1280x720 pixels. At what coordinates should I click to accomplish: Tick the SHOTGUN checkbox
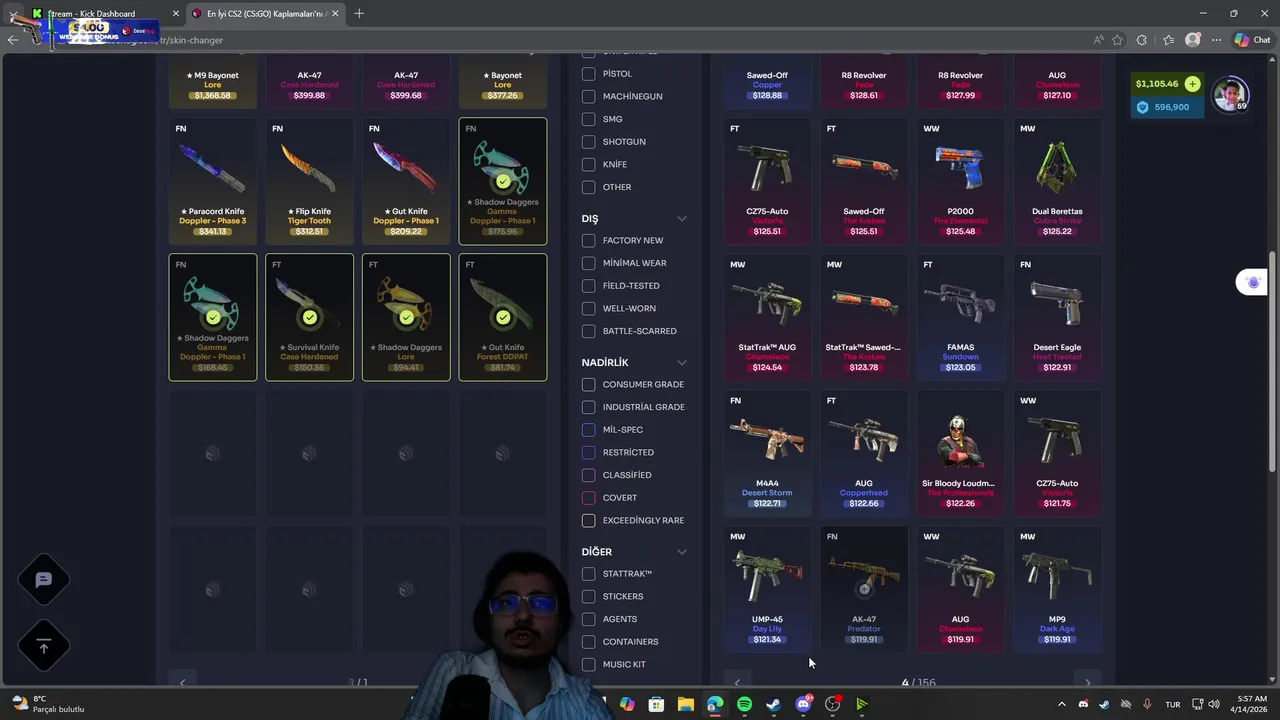[588, 142]
